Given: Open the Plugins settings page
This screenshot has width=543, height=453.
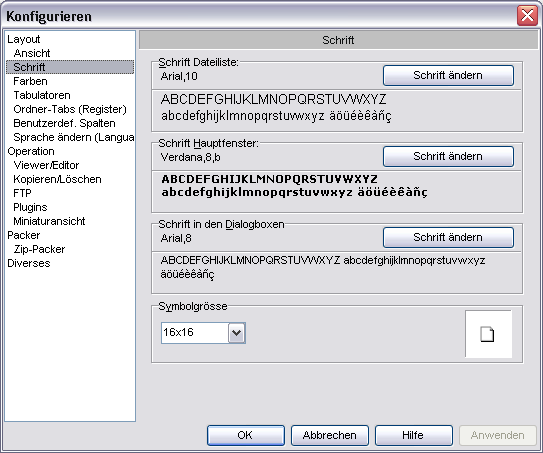Looking at the screenshot, I should tap(30, 207).
